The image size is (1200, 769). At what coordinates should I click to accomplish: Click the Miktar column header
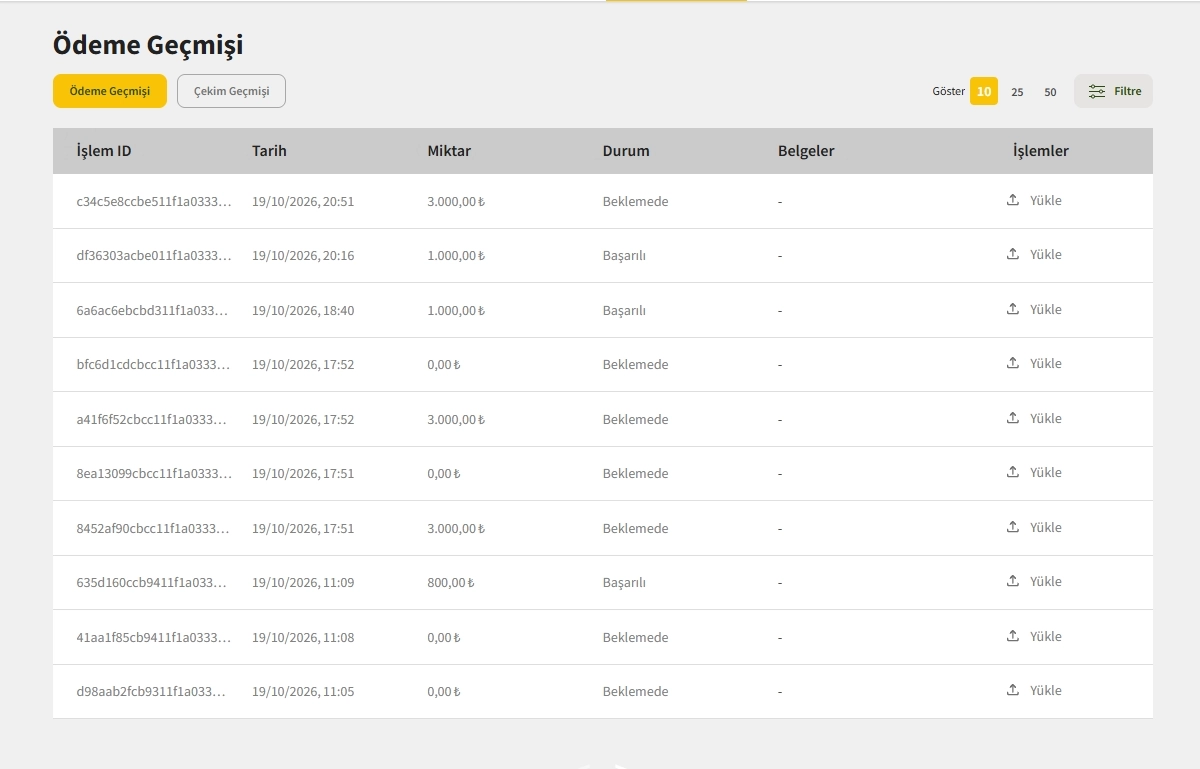(x=449, y=151)
